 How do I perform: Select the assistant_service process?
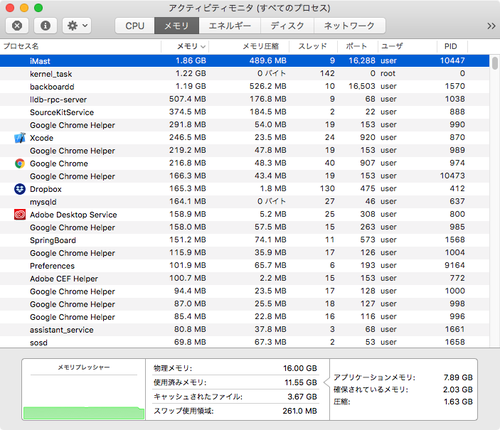click(245, 330)
